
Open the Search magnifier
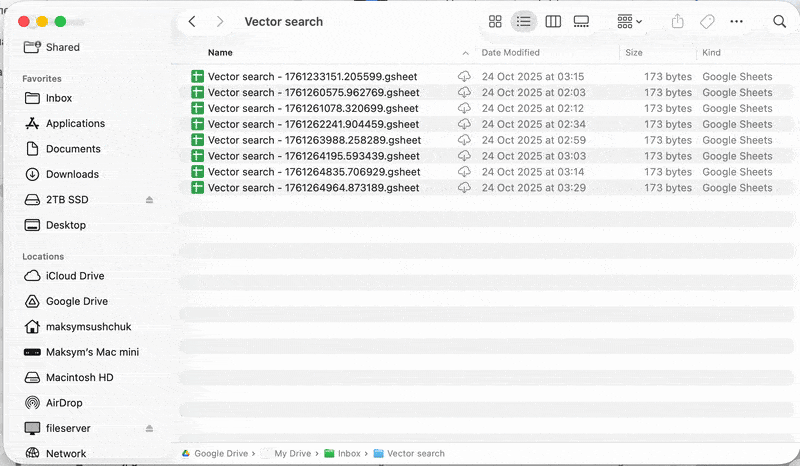(779, 21)
